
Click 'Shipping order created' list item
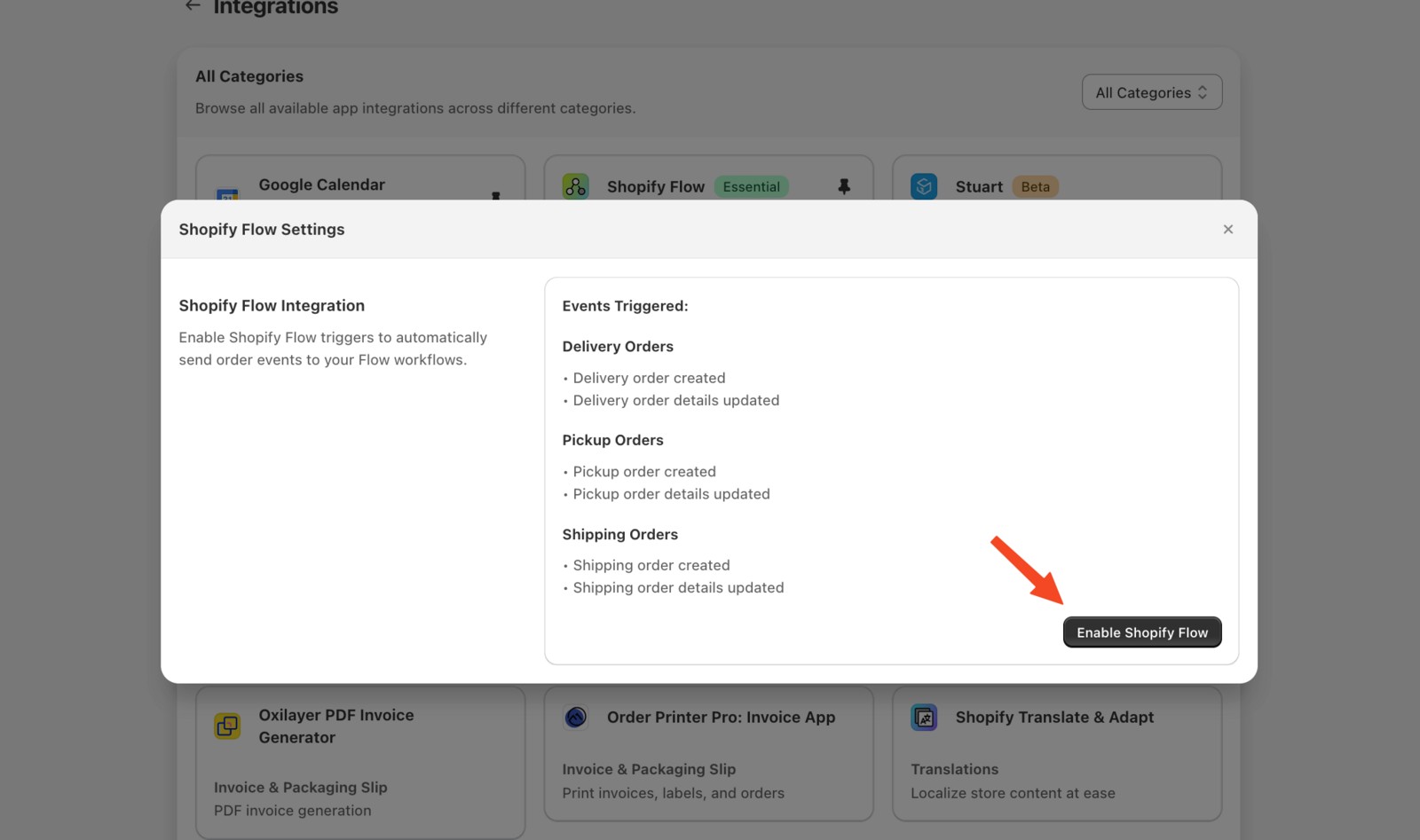(x=651, y=565)
